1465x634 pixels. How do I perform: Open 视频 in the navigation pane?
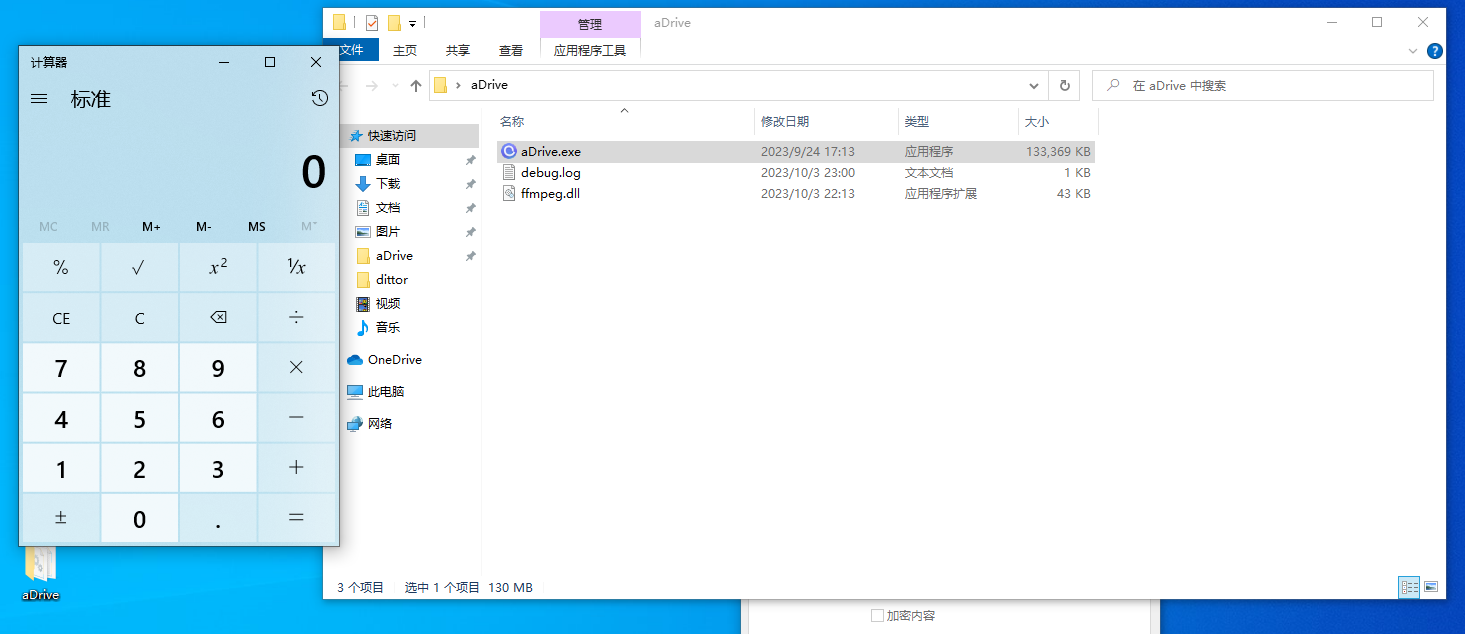pyautogui.click(x=388, y=304)
